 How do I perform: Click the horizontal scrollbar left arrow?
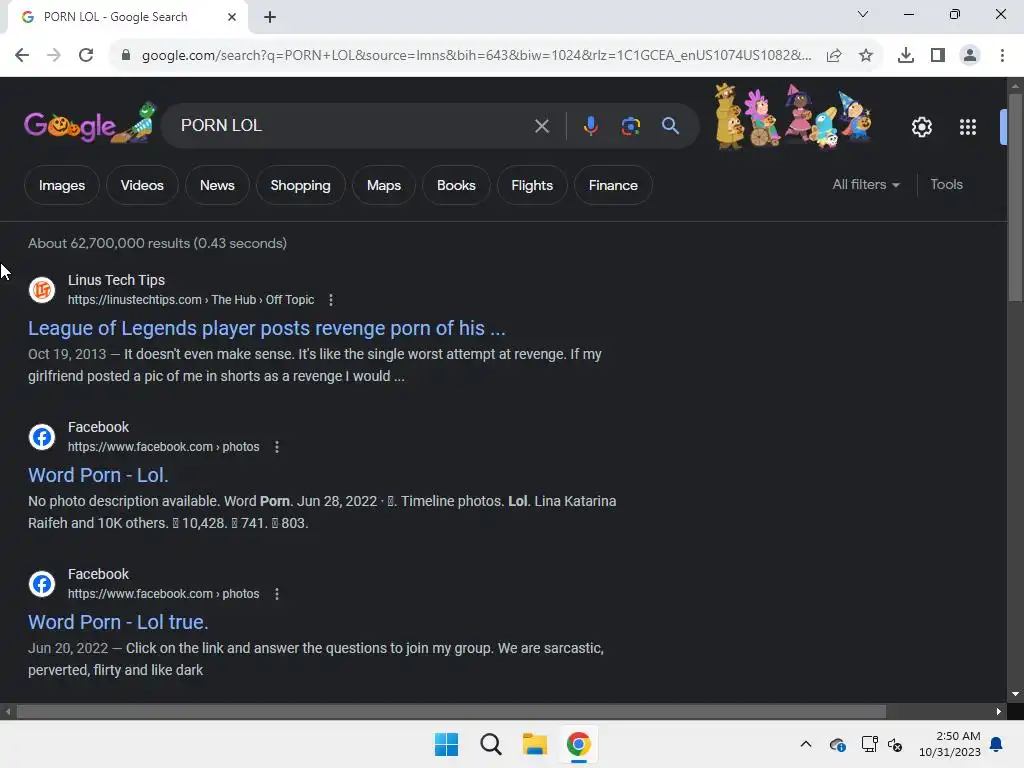[x=8, y=711]
